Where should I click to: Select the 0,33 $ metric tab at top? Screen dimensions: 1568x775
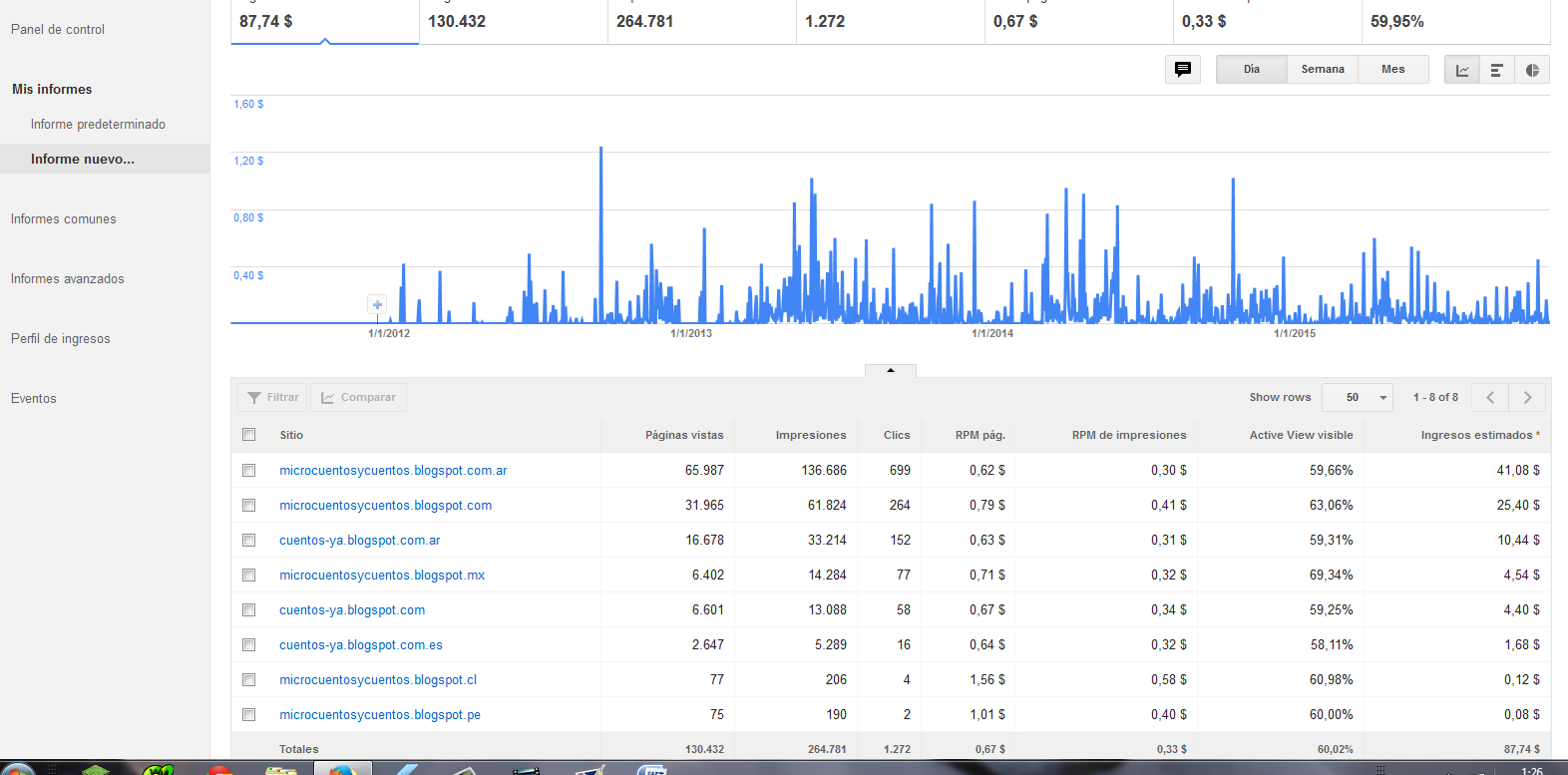tap(1267, 21)
